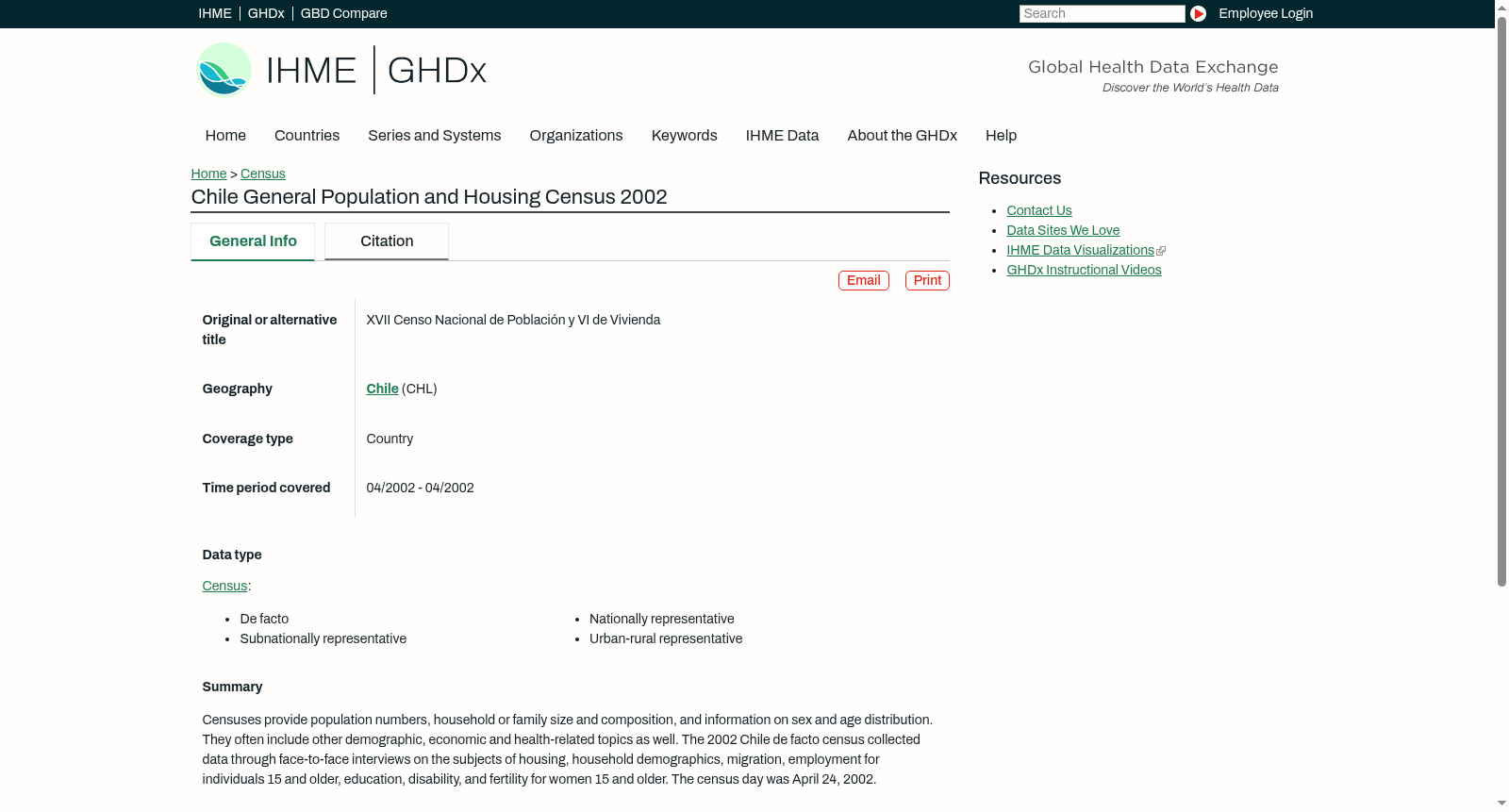Open Series and Systems menu
The width and height of the screenshot is (1509, 812).
(434, 136)
